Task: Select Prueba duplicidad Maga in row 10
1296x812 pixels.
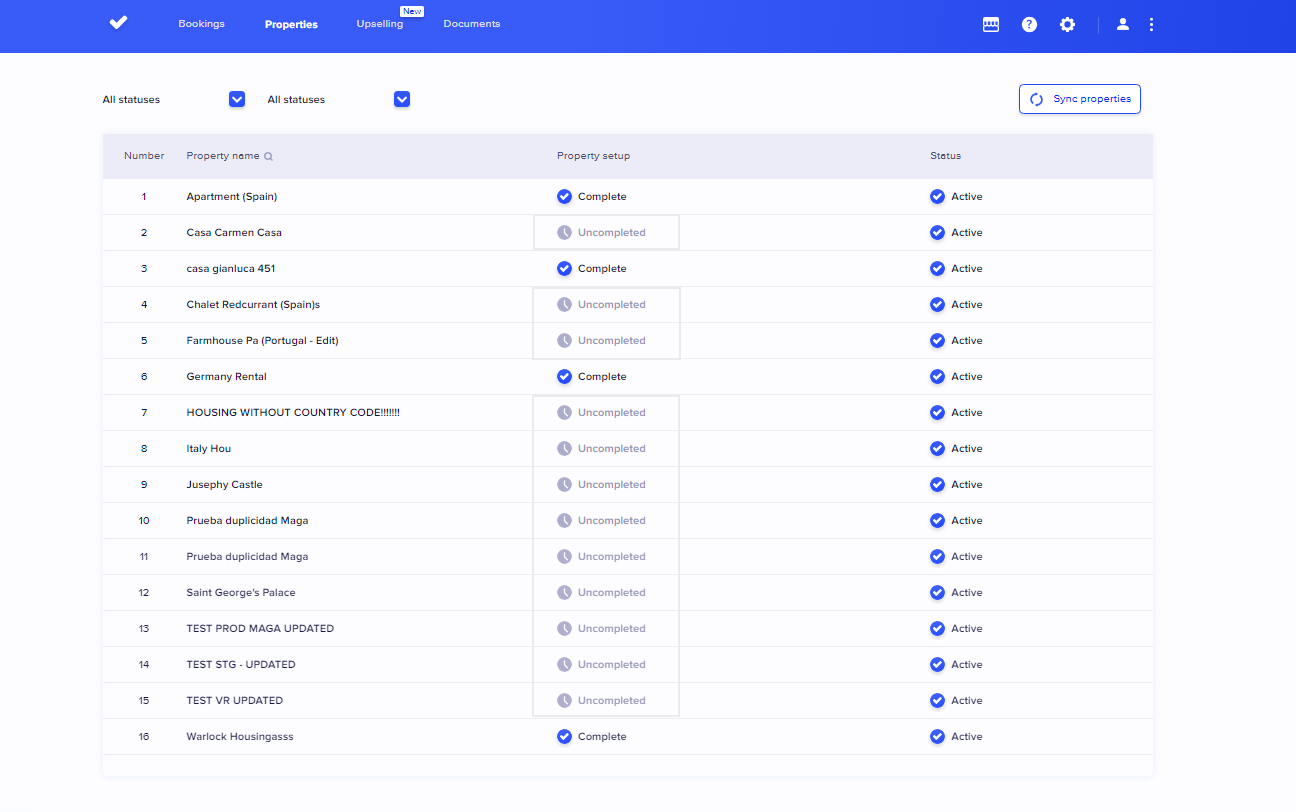Action: pos(247,521)
